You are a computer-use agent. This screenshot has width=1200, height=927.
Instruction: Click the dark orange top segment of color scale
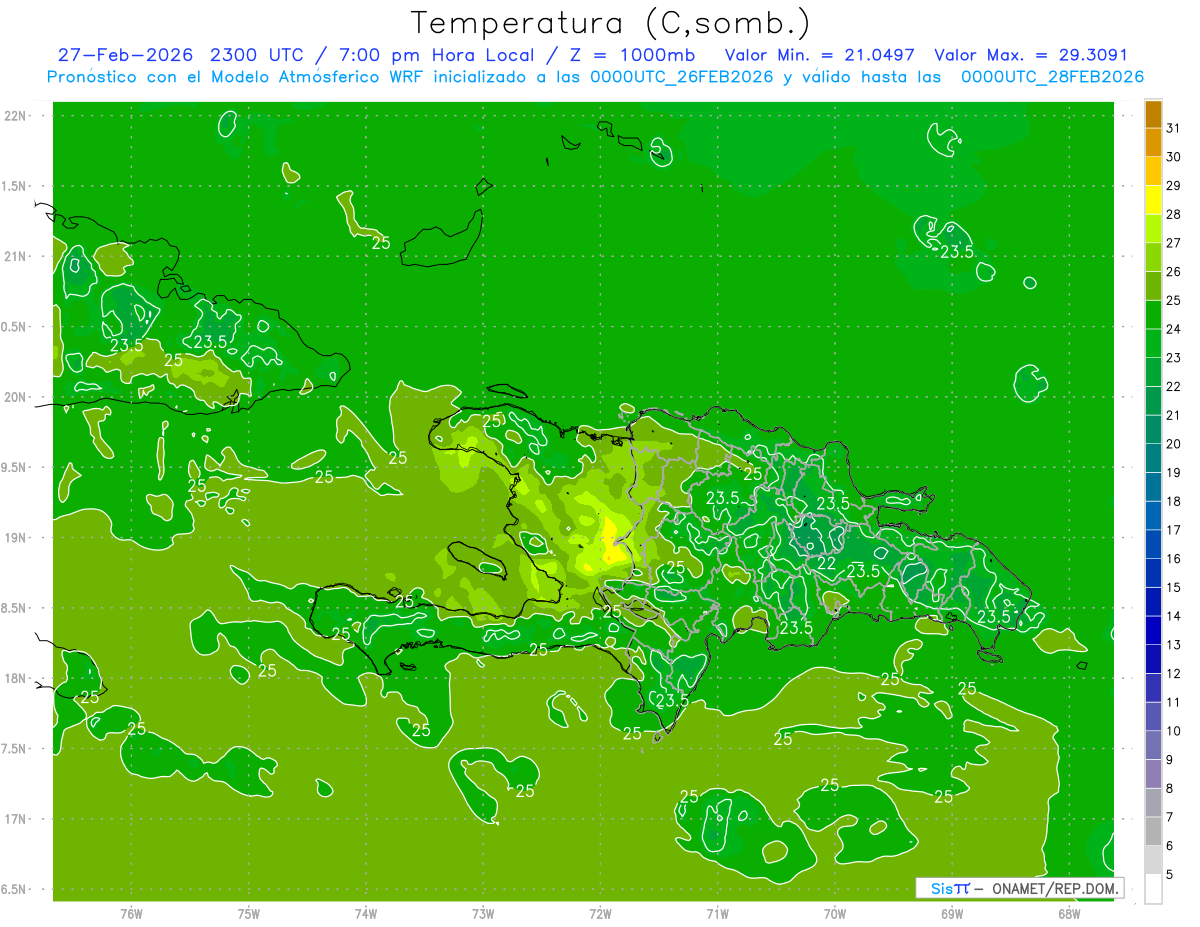coord(1153,114)
